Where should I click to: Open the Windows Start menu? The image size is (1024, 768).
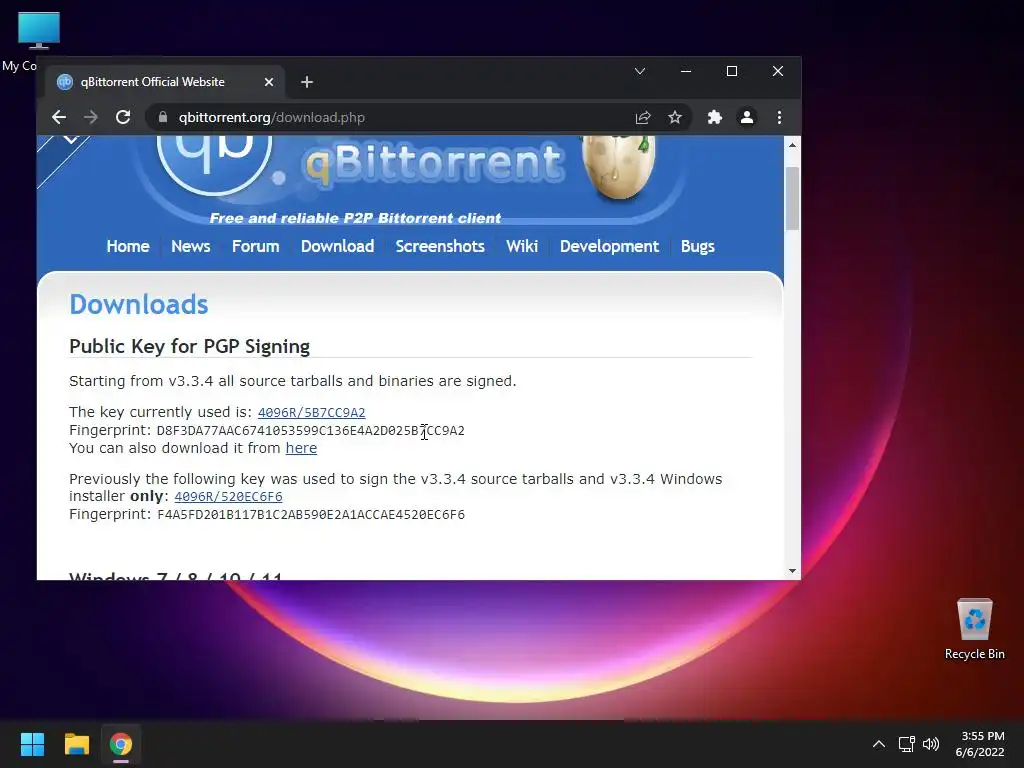(32, 744)
